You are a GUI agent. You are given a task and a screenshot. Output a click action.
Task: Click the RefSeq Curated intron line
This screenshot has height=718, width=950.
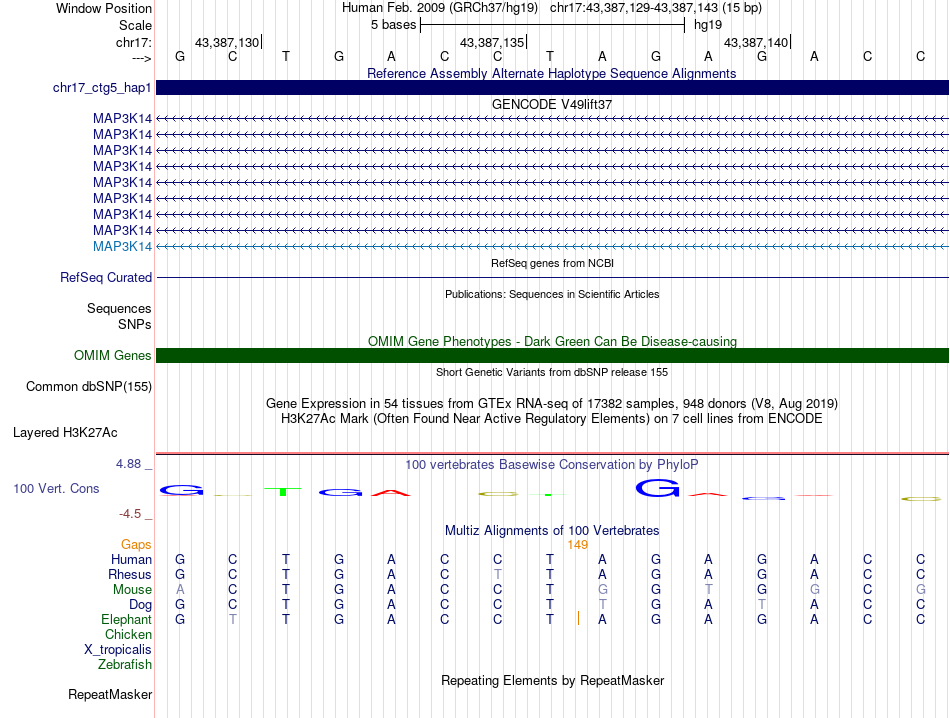[552, 278]
